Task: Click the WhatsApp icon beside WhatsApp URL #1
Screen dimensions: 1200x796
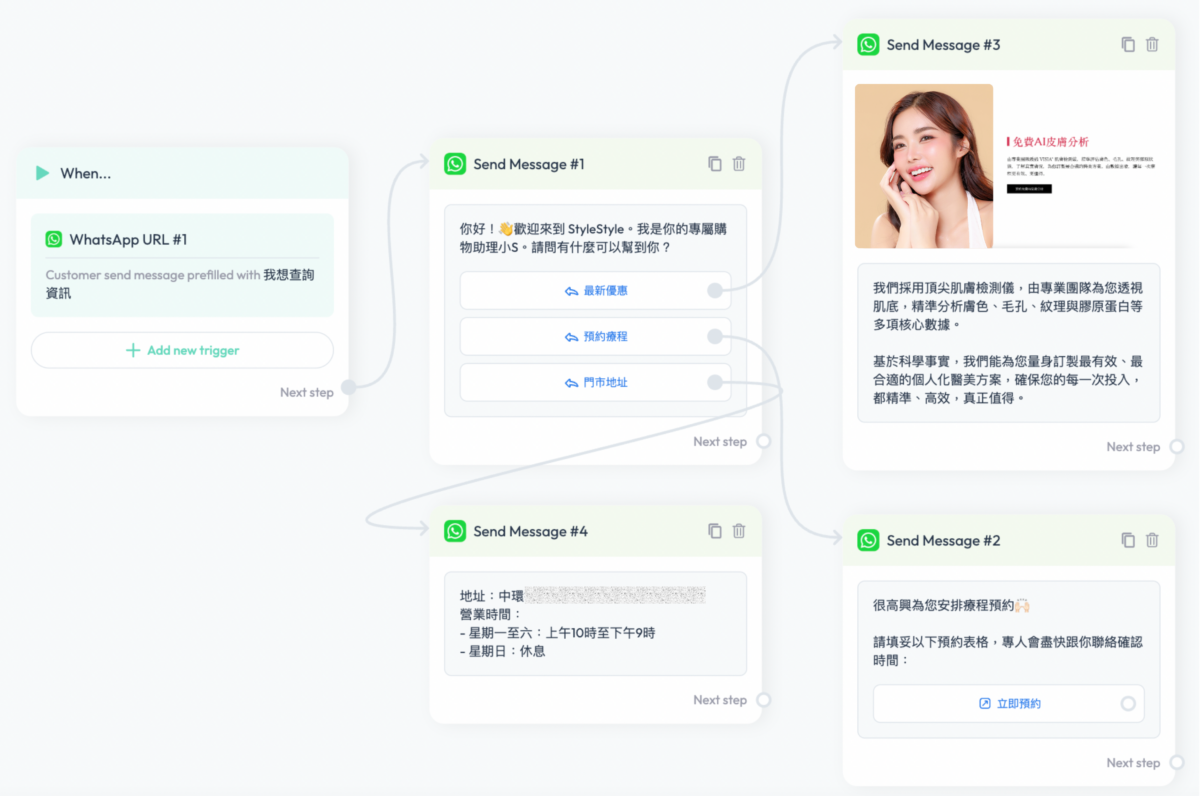Action: click(53, 239)
